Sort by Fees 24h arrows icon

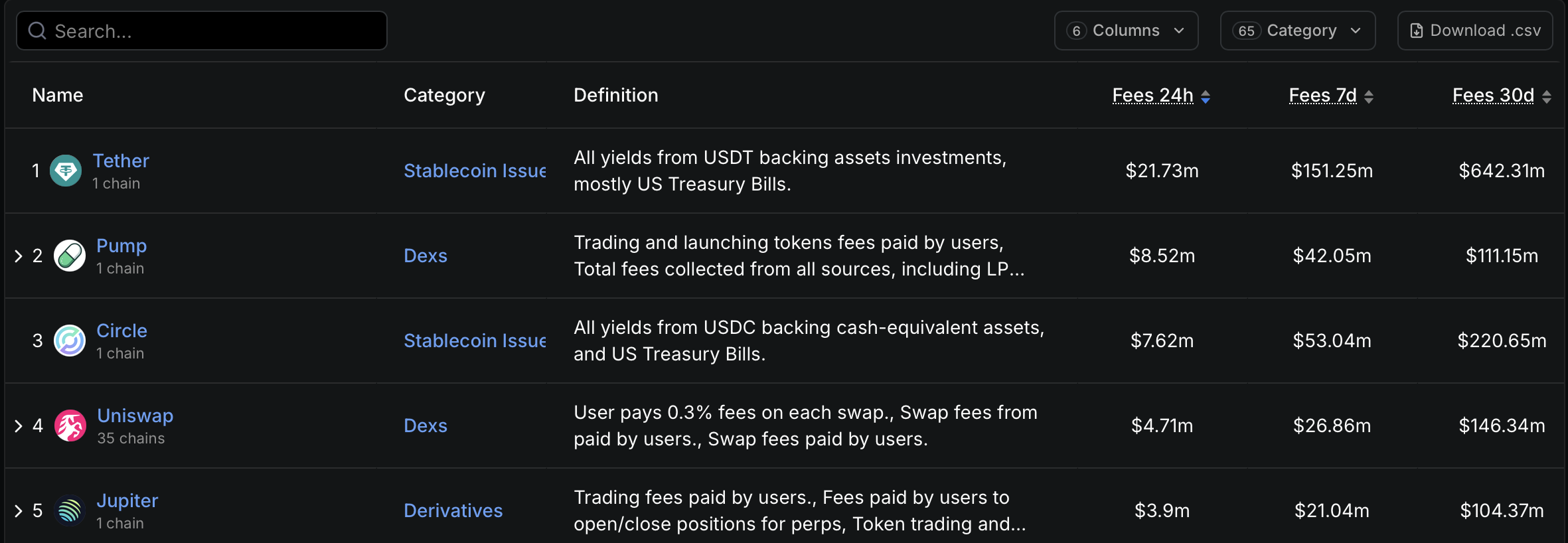pyautogui.click(x=1206, y=97)
